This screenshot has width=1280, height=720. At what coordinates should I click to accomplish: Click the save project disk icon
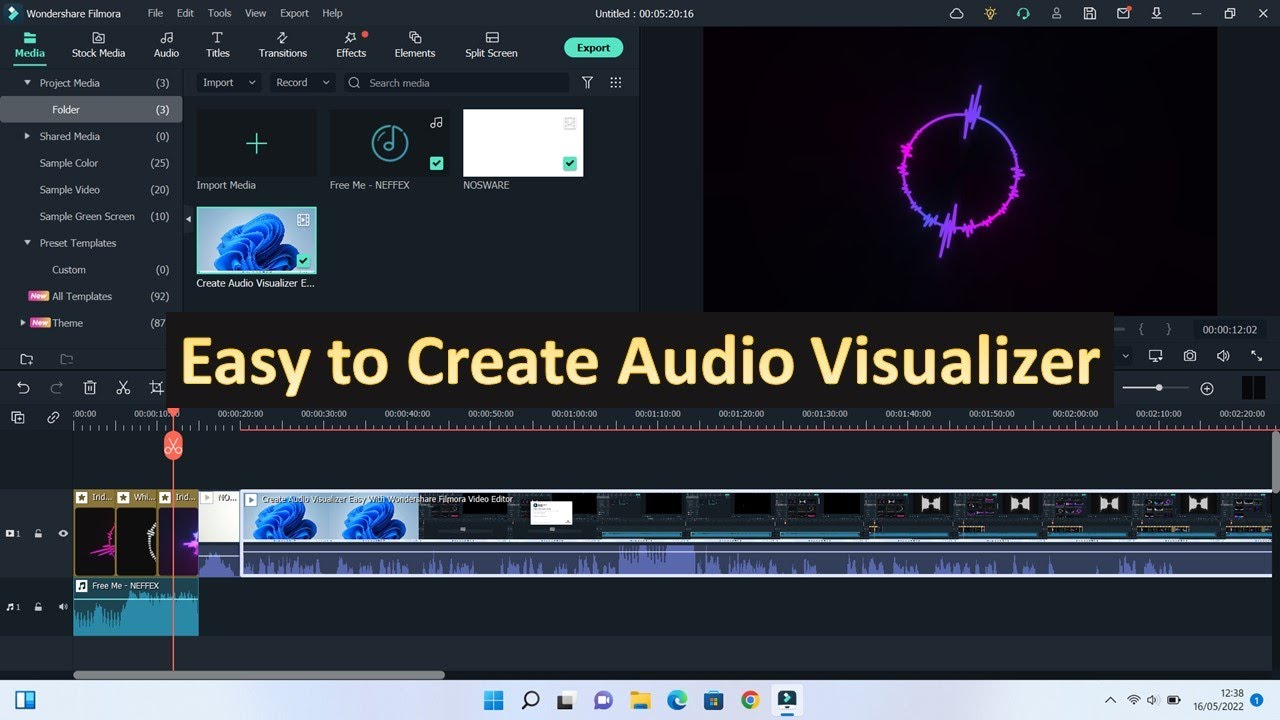click(x=1090, y=14)
